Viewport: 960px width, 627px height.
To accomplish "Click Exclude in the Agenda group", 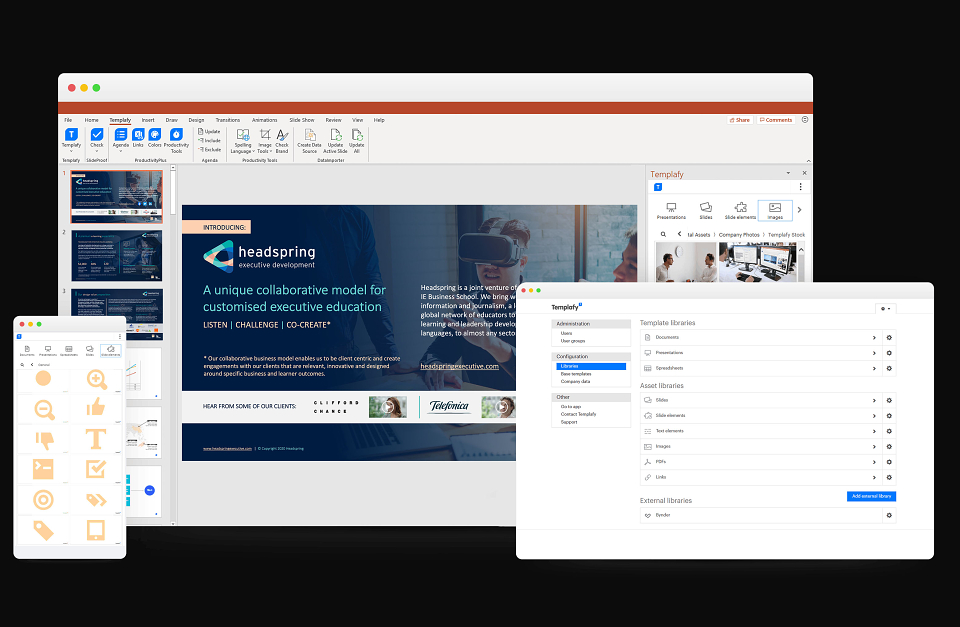I will (209, 149).
